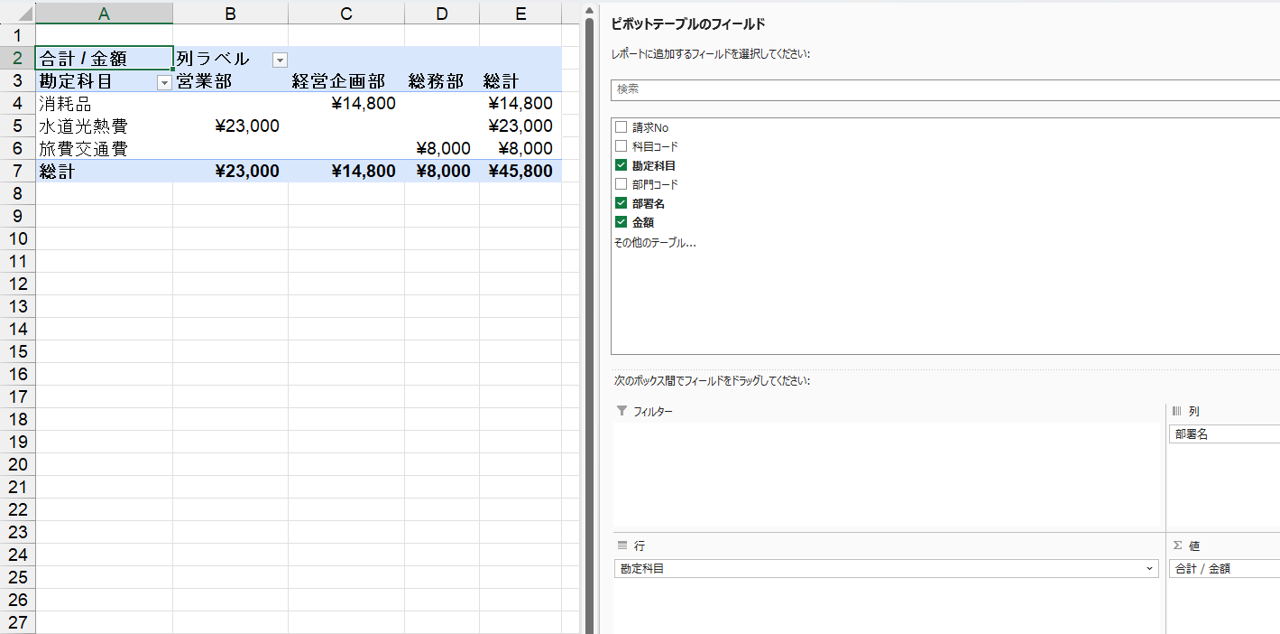This screenshot has width=1280, height=634.
Task: Remove the 金額 field via its checkbox
Action: click(x=621, y=222)
